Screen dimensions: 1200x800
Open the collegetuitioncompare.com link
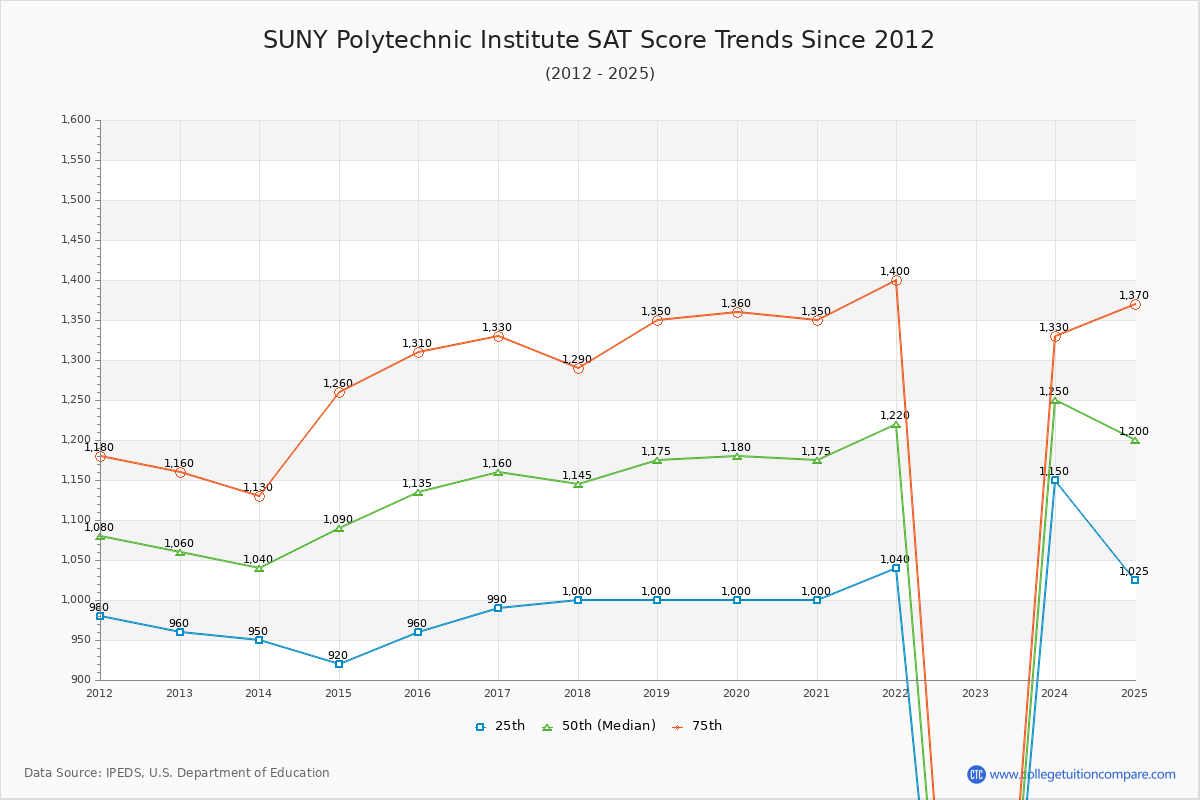point(1083,774)
